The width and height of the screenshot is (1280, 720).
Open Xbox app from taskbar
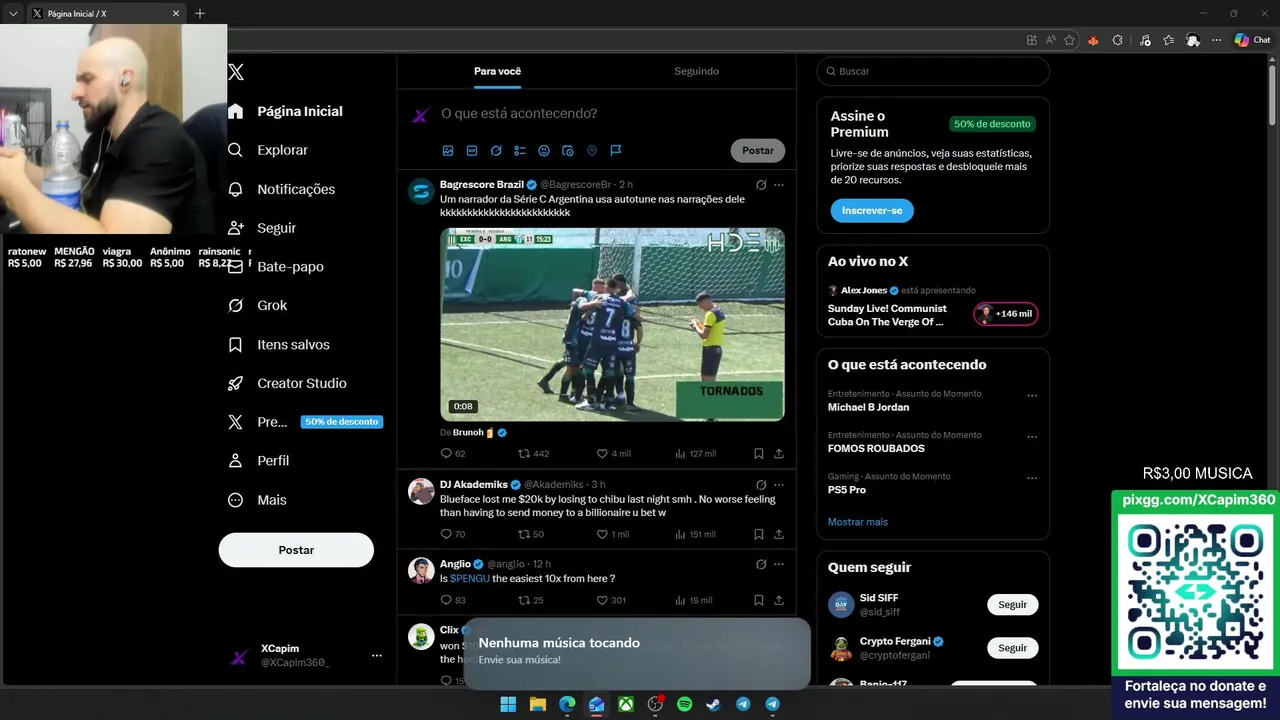tap(625, 704)
